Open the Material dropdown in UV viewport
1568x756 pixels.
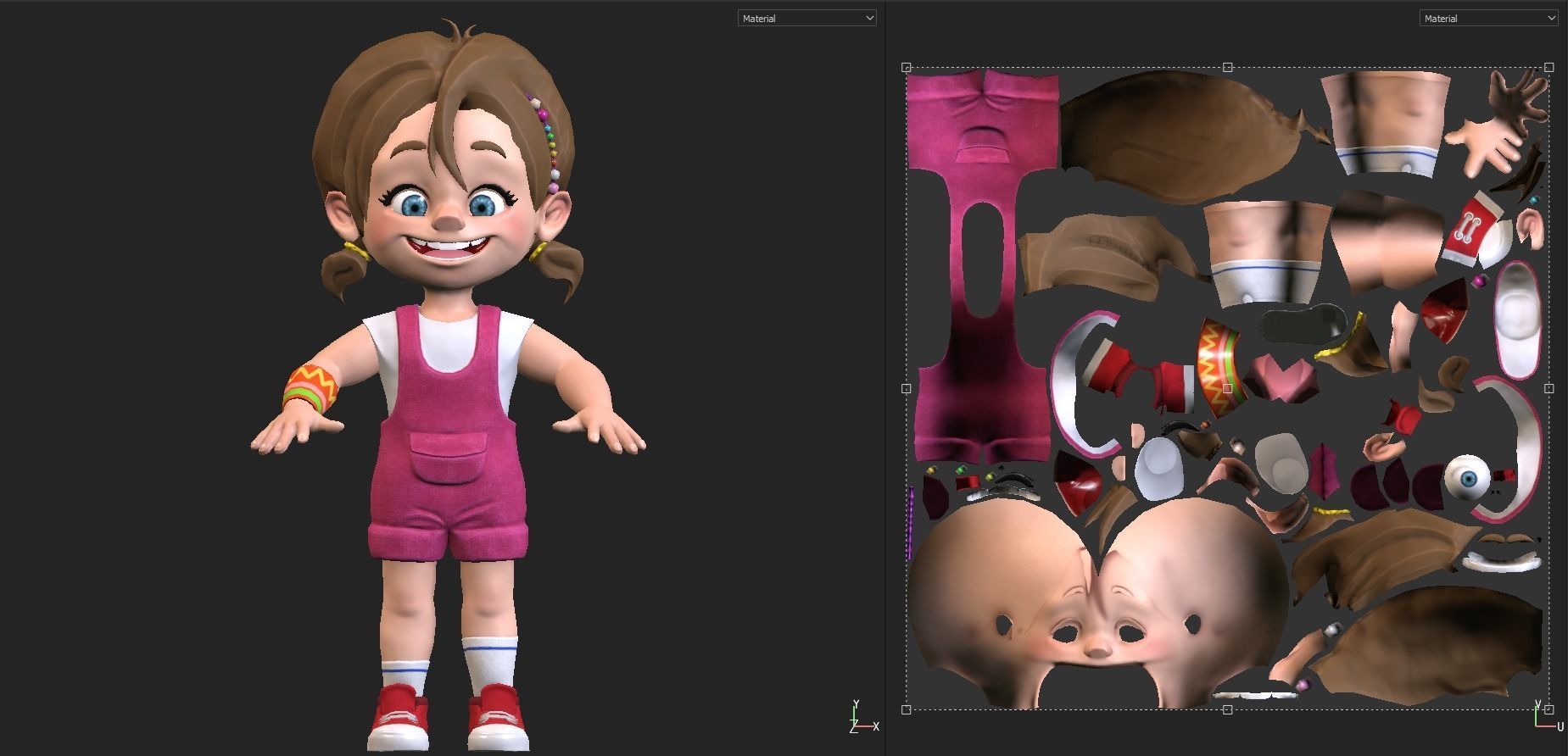coord(1487,18)
